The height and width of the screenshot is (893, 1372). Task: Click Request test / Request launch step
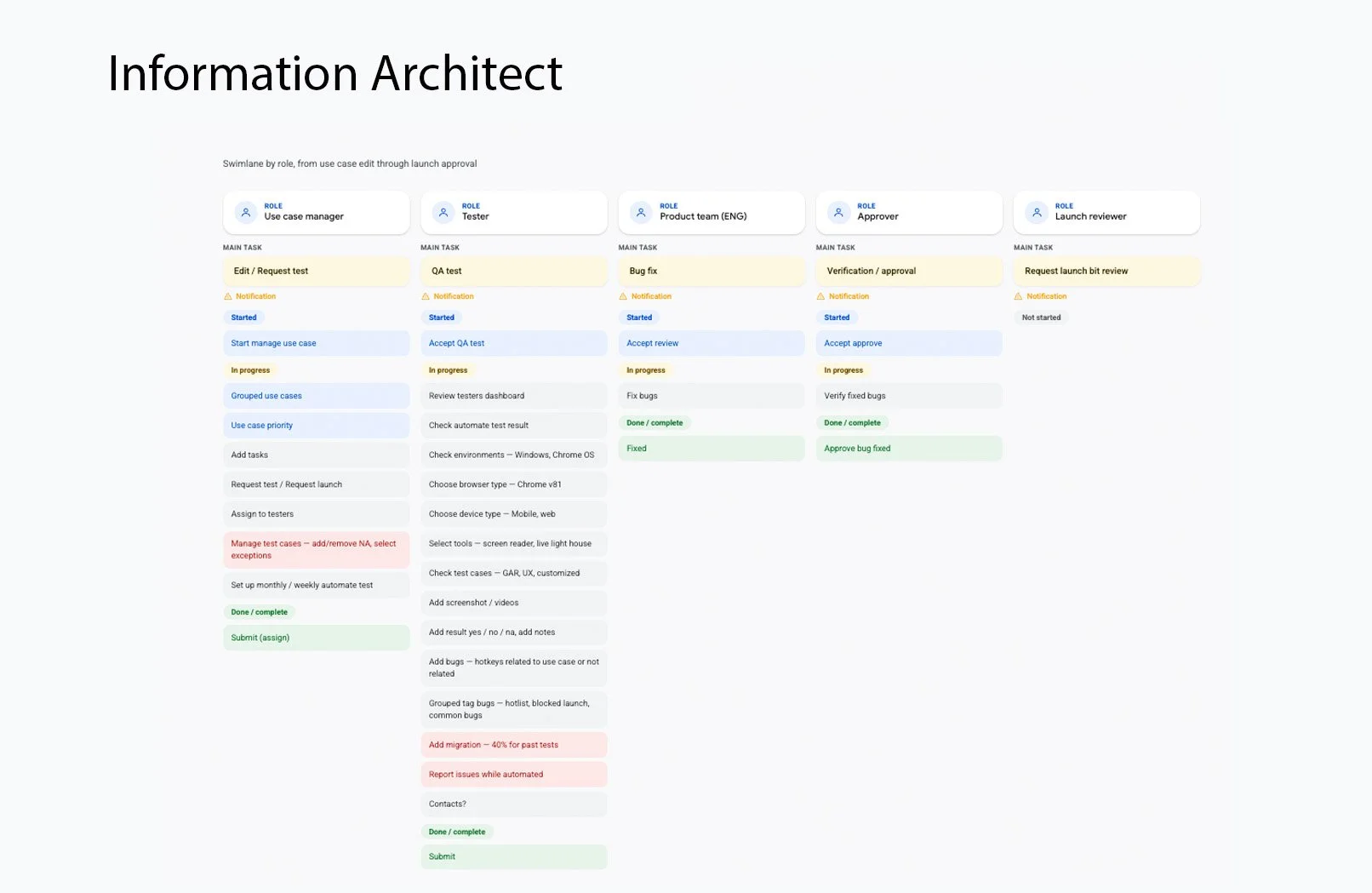pos(317,484)
